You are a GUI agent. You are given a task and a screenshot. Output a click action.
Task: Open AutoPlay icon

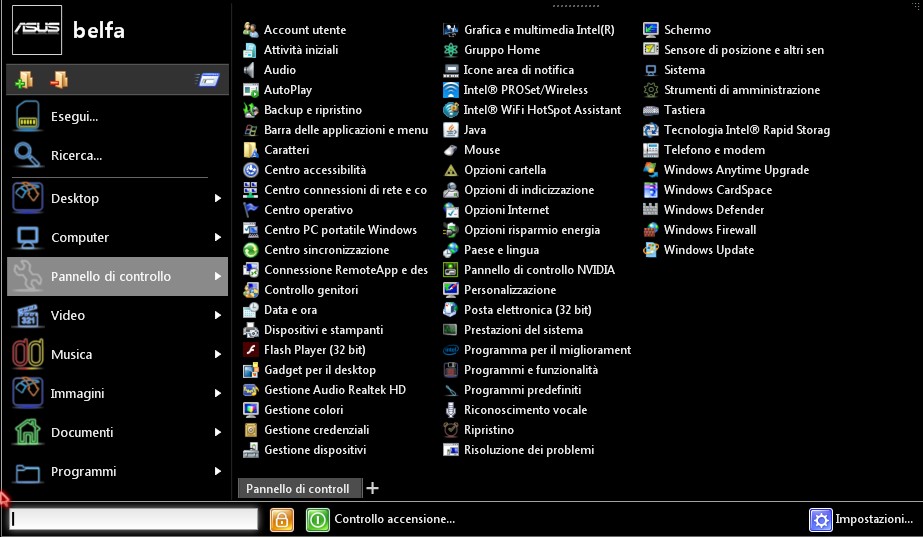(251, 90)
